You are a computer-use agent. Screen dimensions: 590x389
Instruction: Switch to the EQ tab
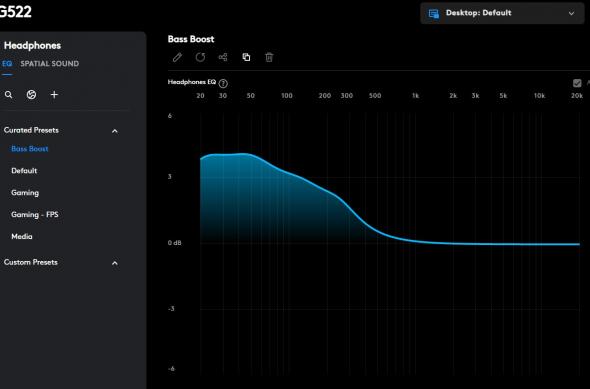coord(7,64)
